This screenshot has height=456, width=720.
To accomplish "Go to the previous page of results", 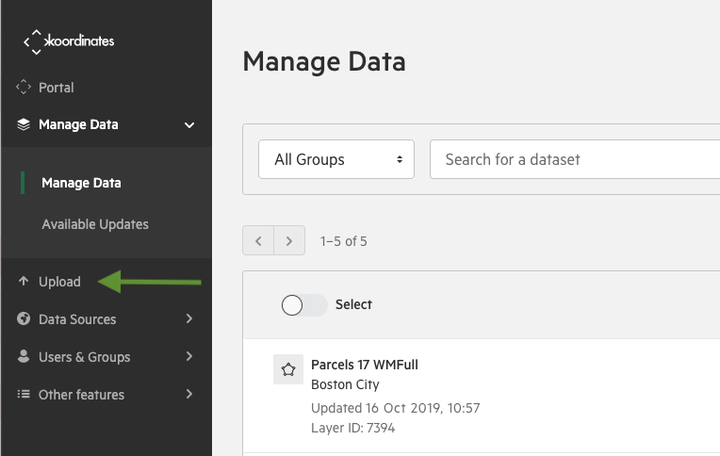I will (258, 240).
